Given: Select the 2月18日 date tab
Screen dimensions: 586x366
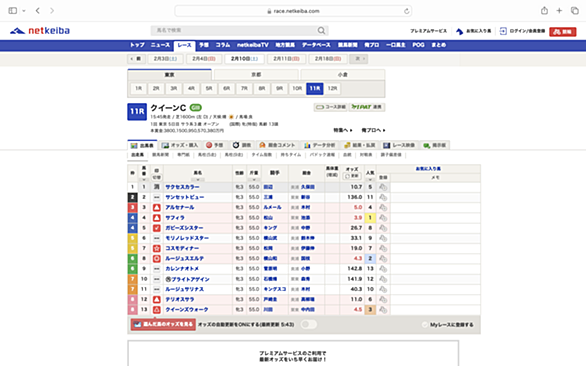Looking at the screenshot, I should click(x=328, y=59).
